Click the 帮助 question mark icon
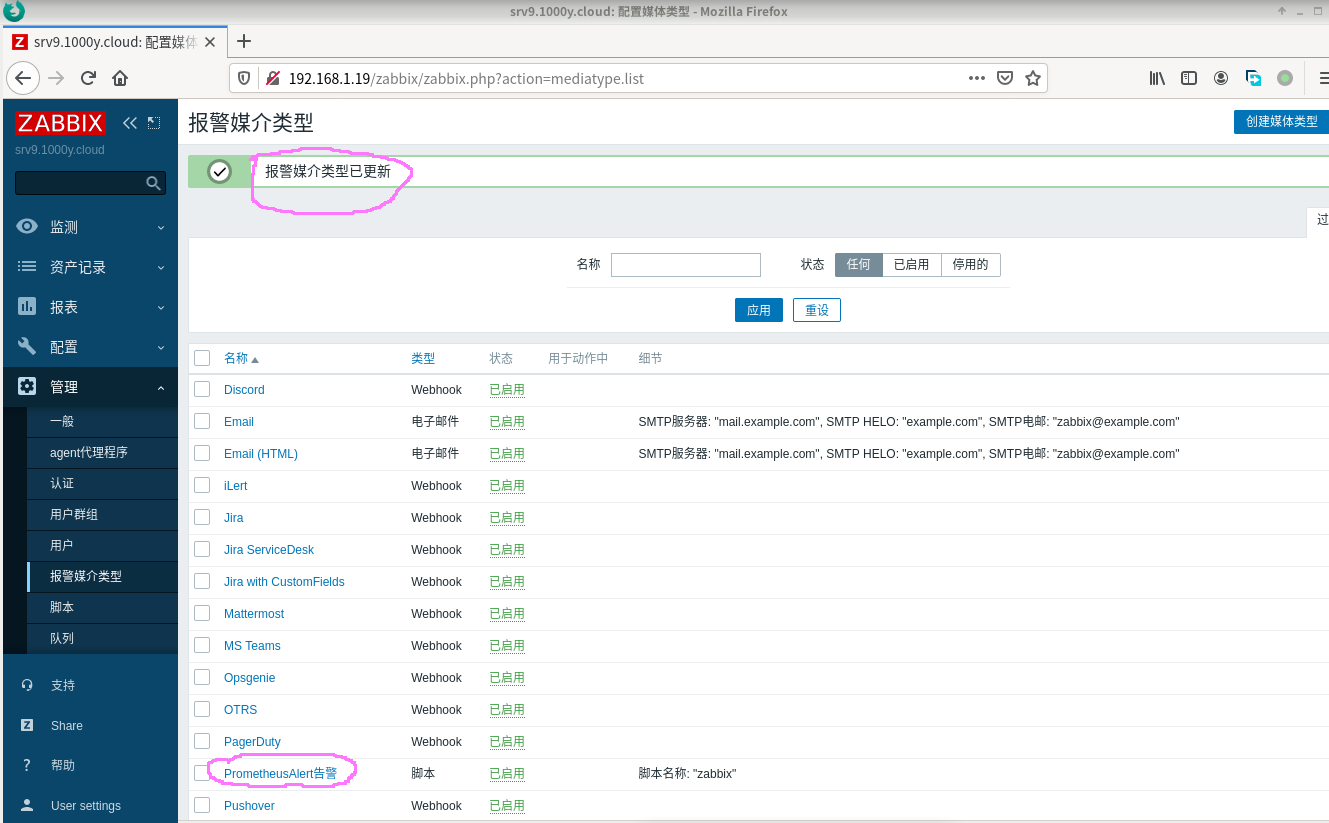This screenshot has width=1329, height=823. (28, 765)
